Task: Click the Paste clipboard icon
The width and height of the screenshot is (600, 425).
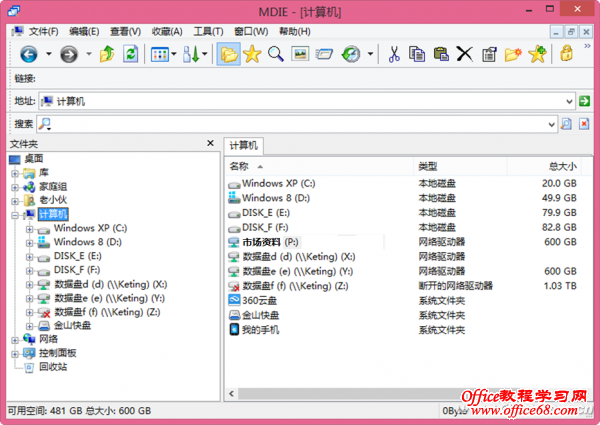Action: point(441,54)
